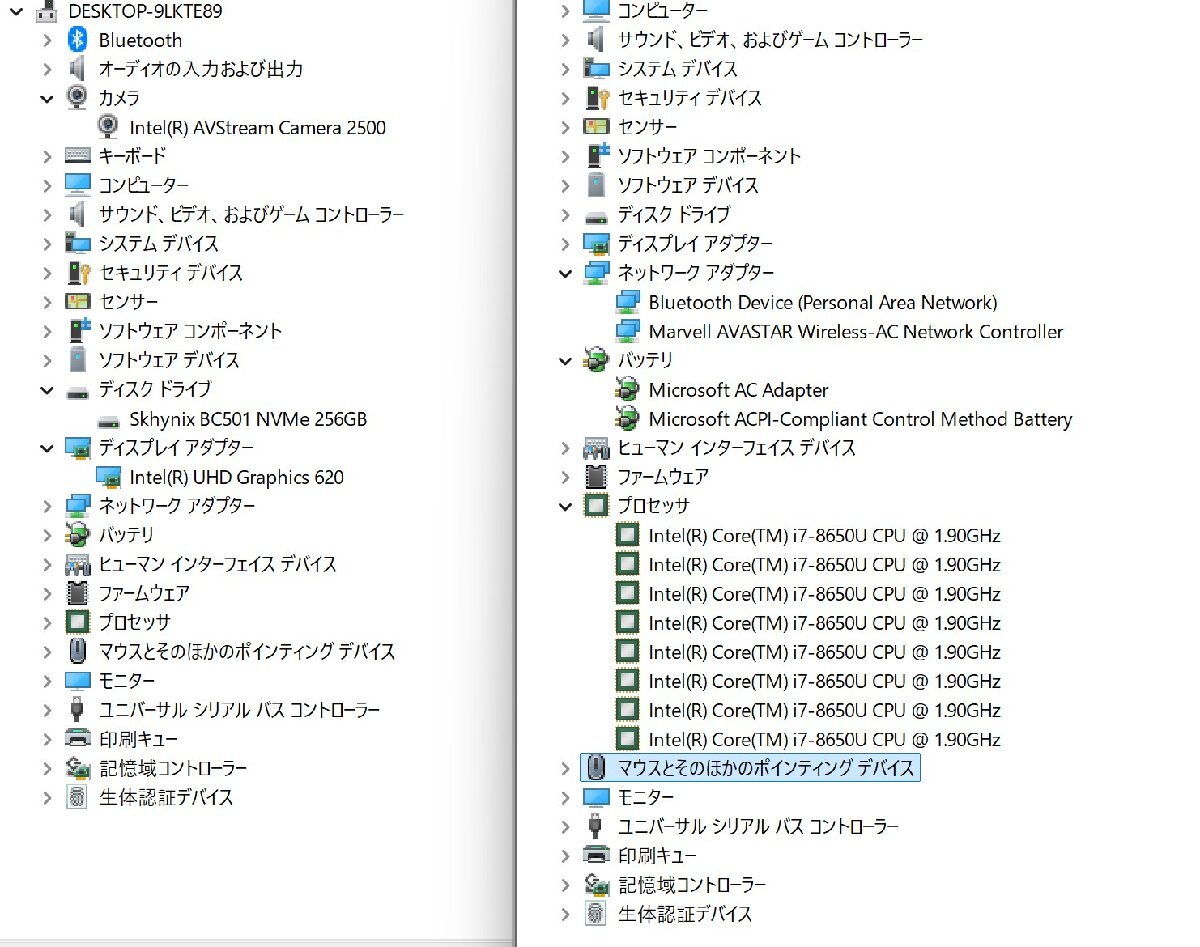1200x947 pixels.
Task: Click 生体認証デバイス fingerprint icon in right pane
Action: point(596,913)
